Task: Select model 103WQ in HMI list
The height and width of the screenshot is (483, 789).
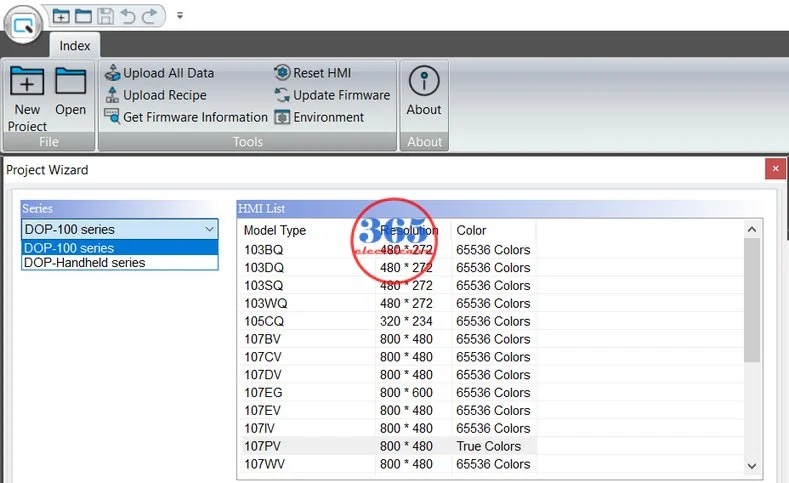Action: [266, 303]
